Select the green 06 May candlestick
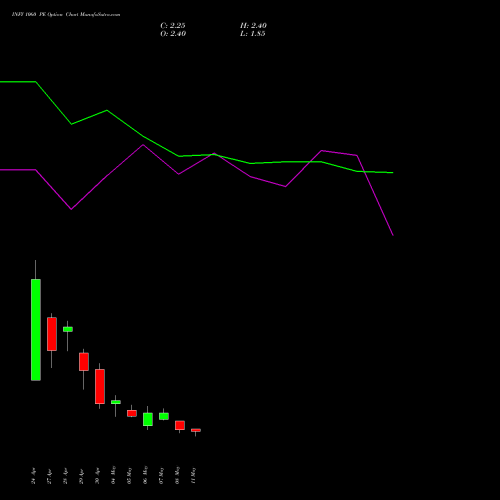Viewport: 500px width, 500px height. pos(148,419)
